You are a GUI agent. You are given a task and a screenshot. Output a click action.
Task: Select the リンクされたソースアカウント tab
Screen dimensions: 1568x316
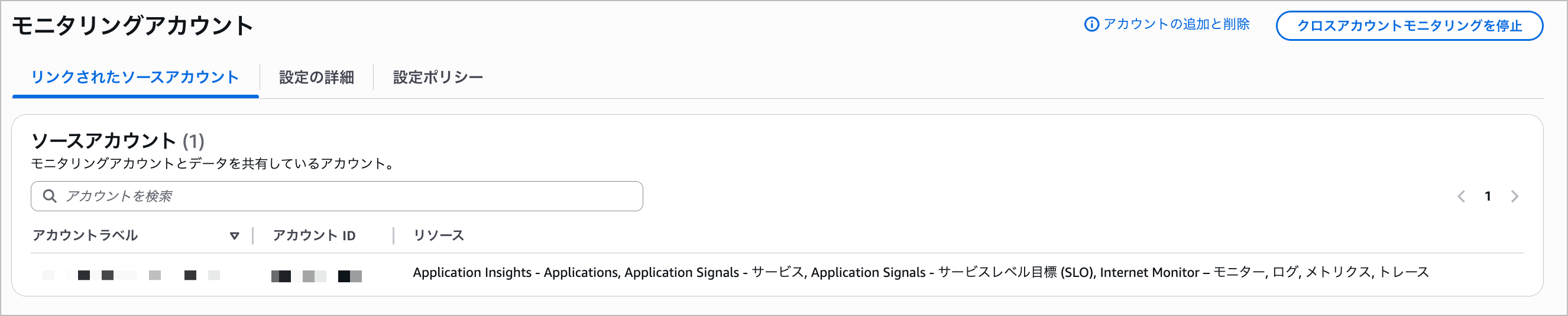tap(135, 78)
